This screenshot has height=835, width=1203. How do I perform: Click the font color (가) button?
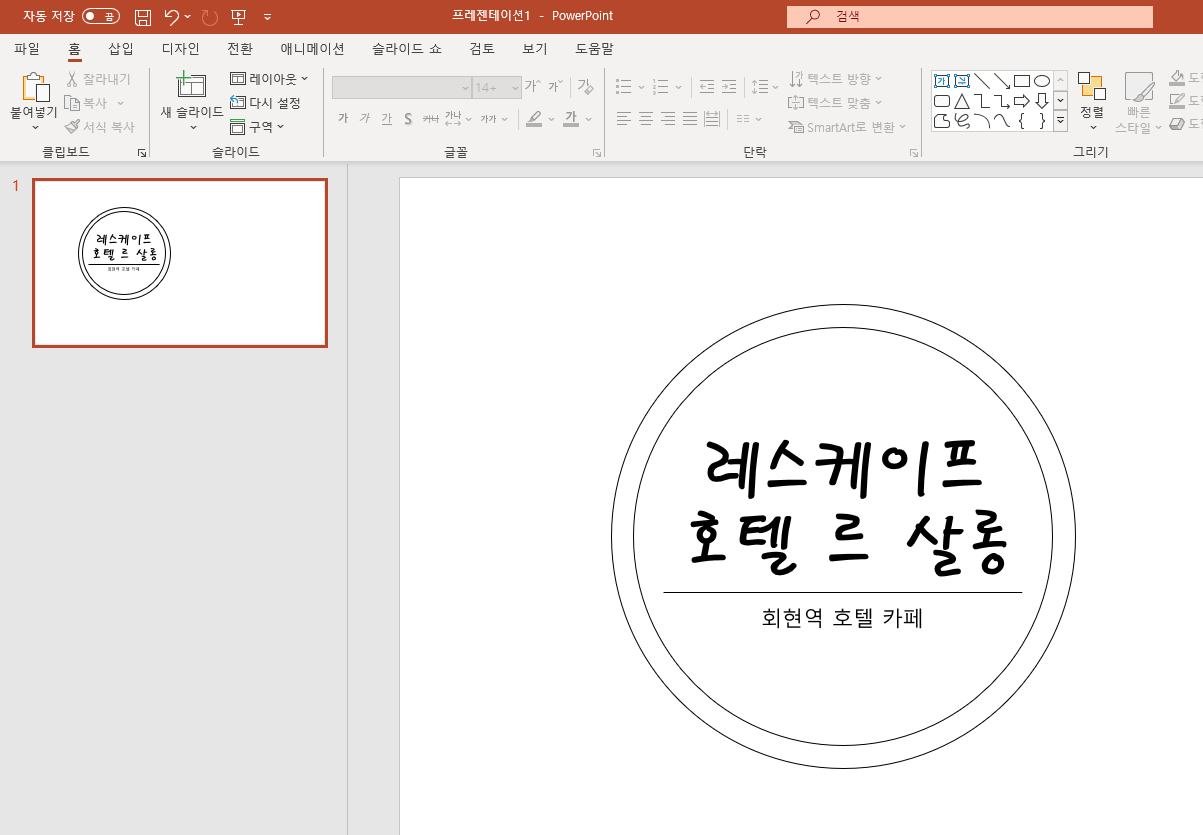571,119
